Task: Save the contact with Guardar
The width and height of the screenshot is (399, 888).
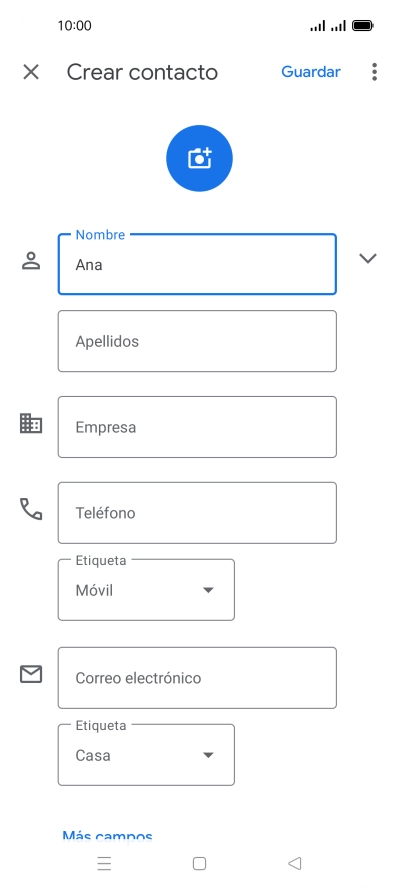Action: click(311, 72)
